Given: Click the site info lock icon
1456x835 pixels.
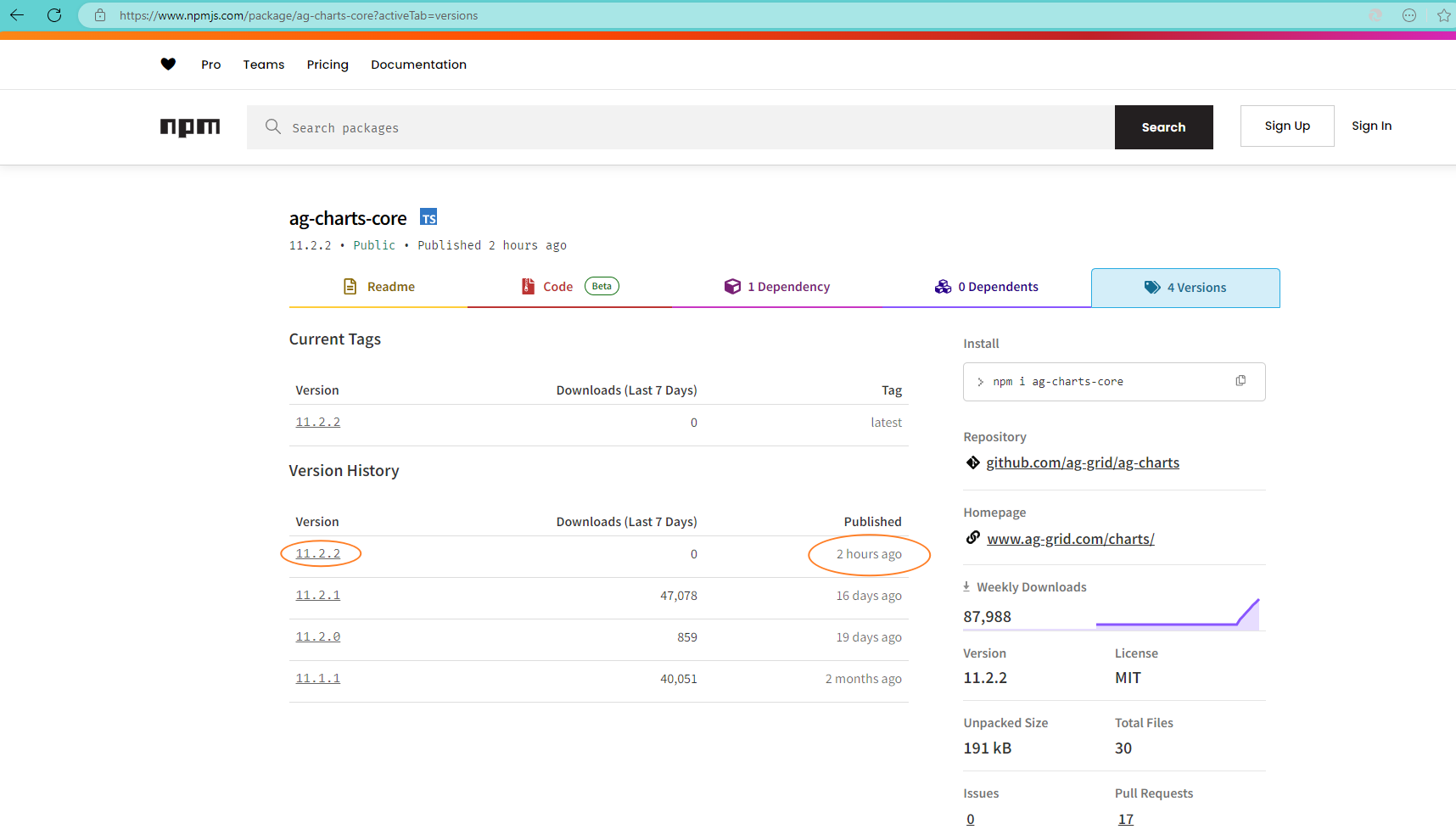Looking at the screenshot, I should point(100,15).
